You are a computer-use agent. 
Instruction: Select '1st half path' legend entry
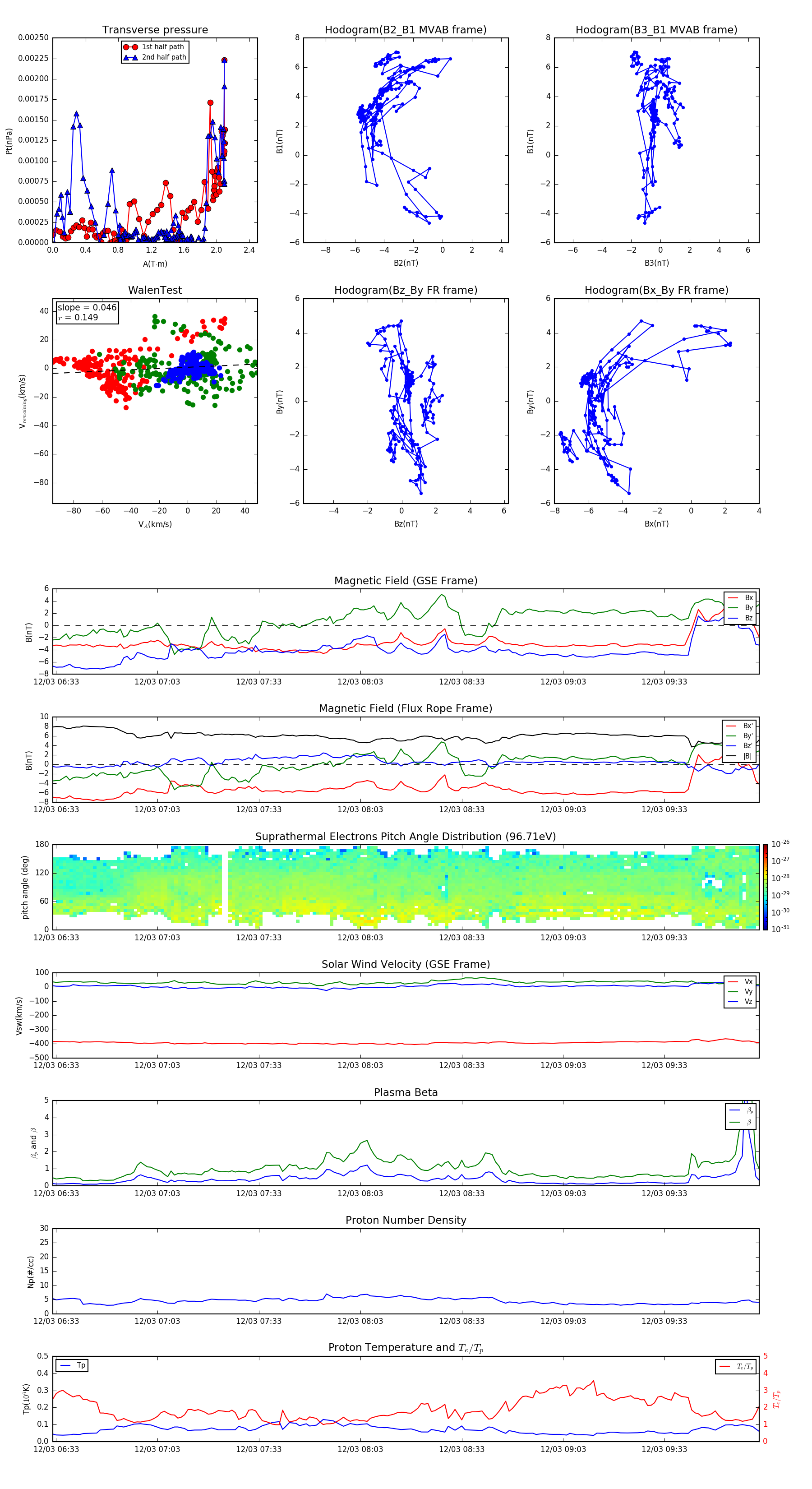(x=155, y=47)
